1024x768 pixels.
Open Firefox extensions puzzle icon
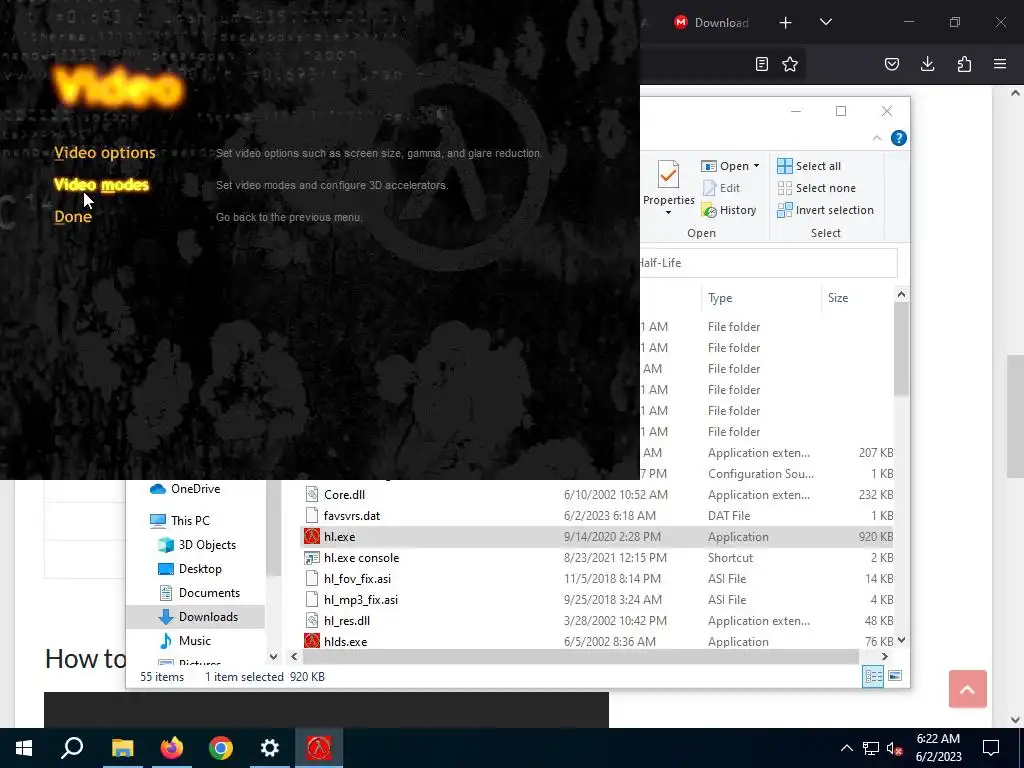click(964, 64)
